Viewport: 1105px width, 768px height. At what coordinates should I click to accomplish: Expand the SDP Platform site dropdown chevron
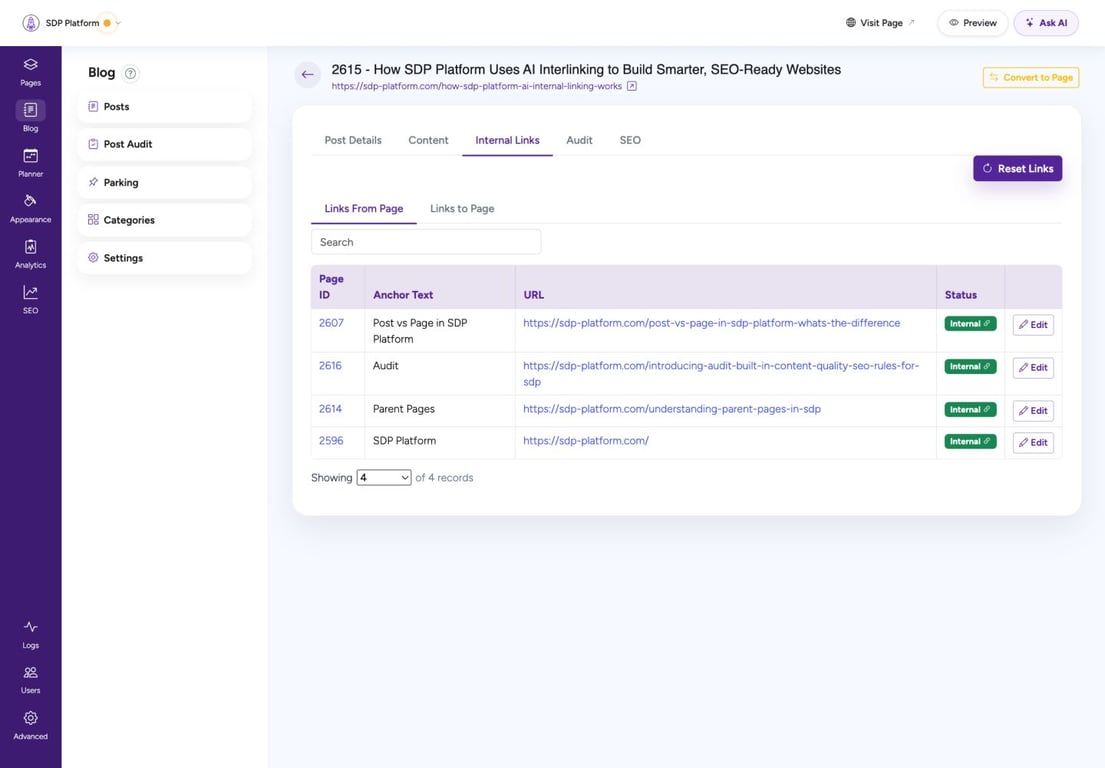point(118,23)
